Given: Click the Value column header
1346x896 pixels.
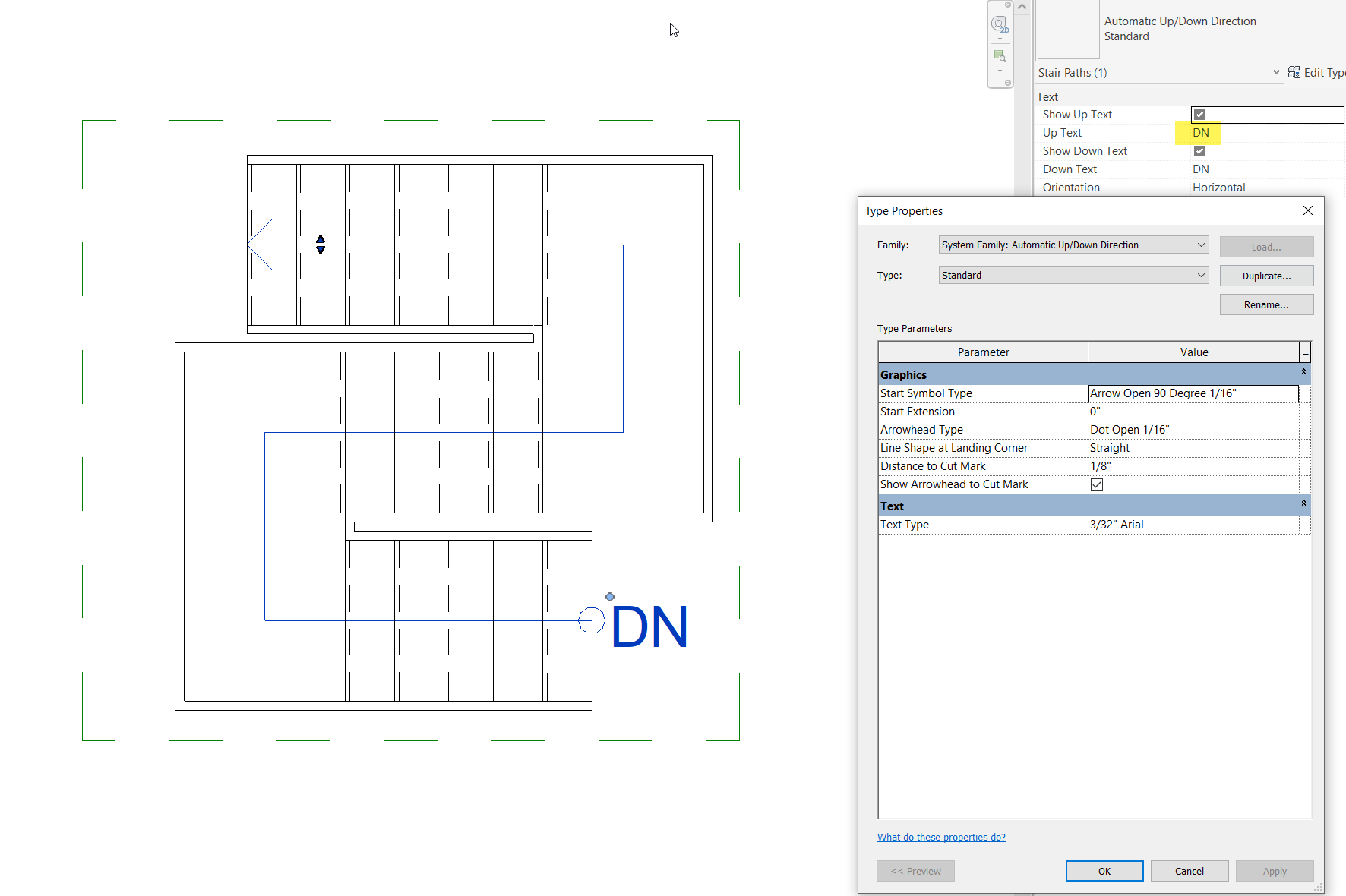Looking at the screenshot, I should (x=1193, y=352).
